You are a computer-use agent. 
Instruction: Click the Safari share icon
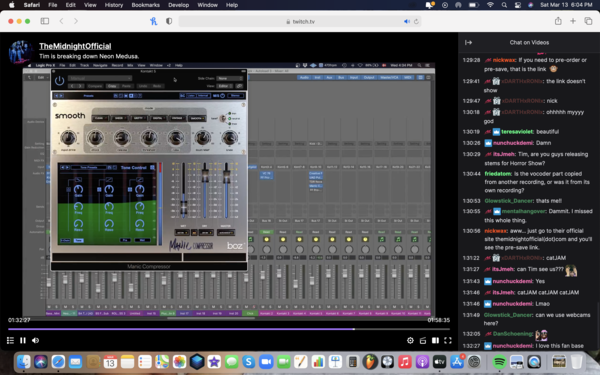coord(558,21)
